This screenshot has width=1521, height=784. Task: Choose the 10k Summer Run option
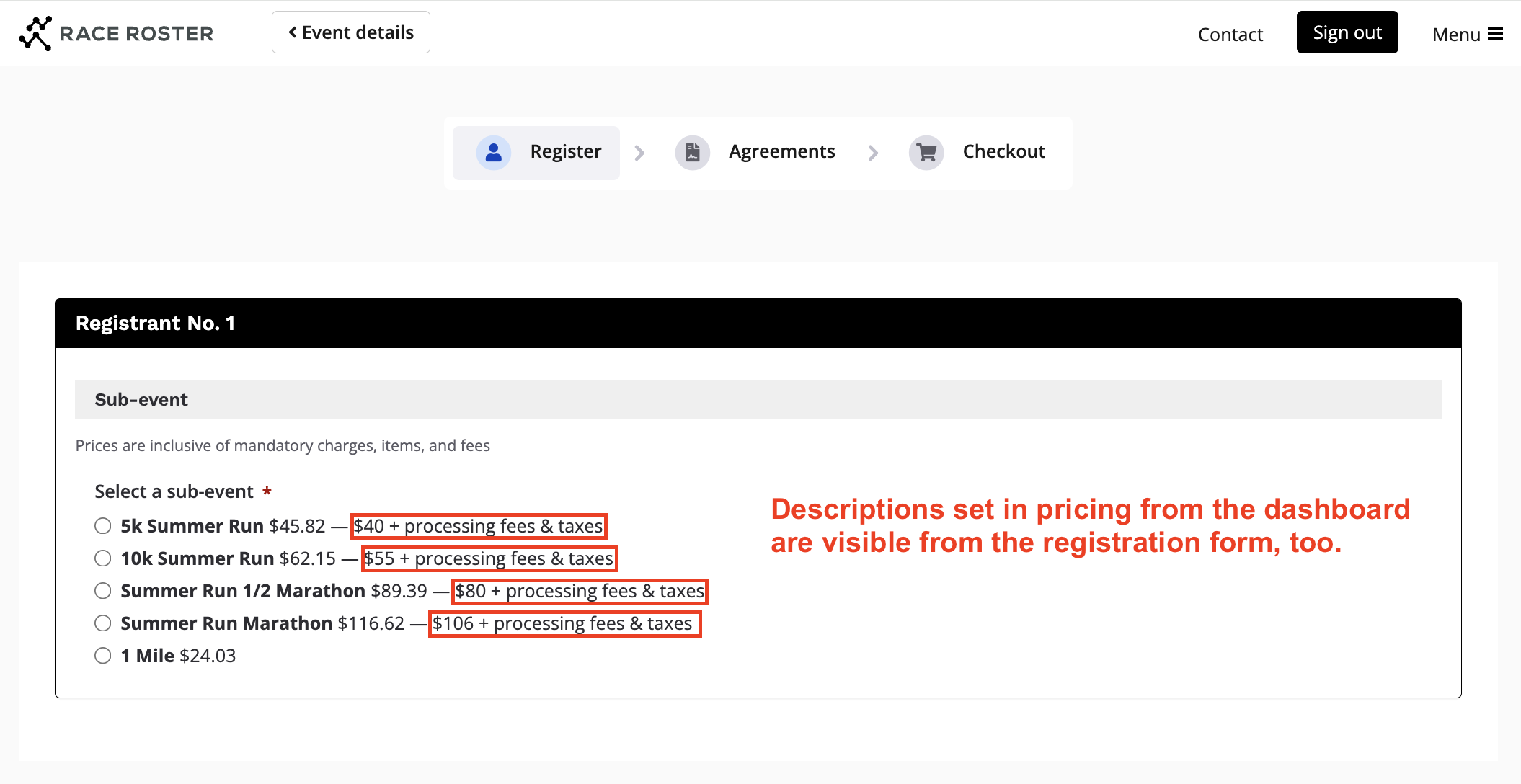pyautogui.click(x=103, y=558)
